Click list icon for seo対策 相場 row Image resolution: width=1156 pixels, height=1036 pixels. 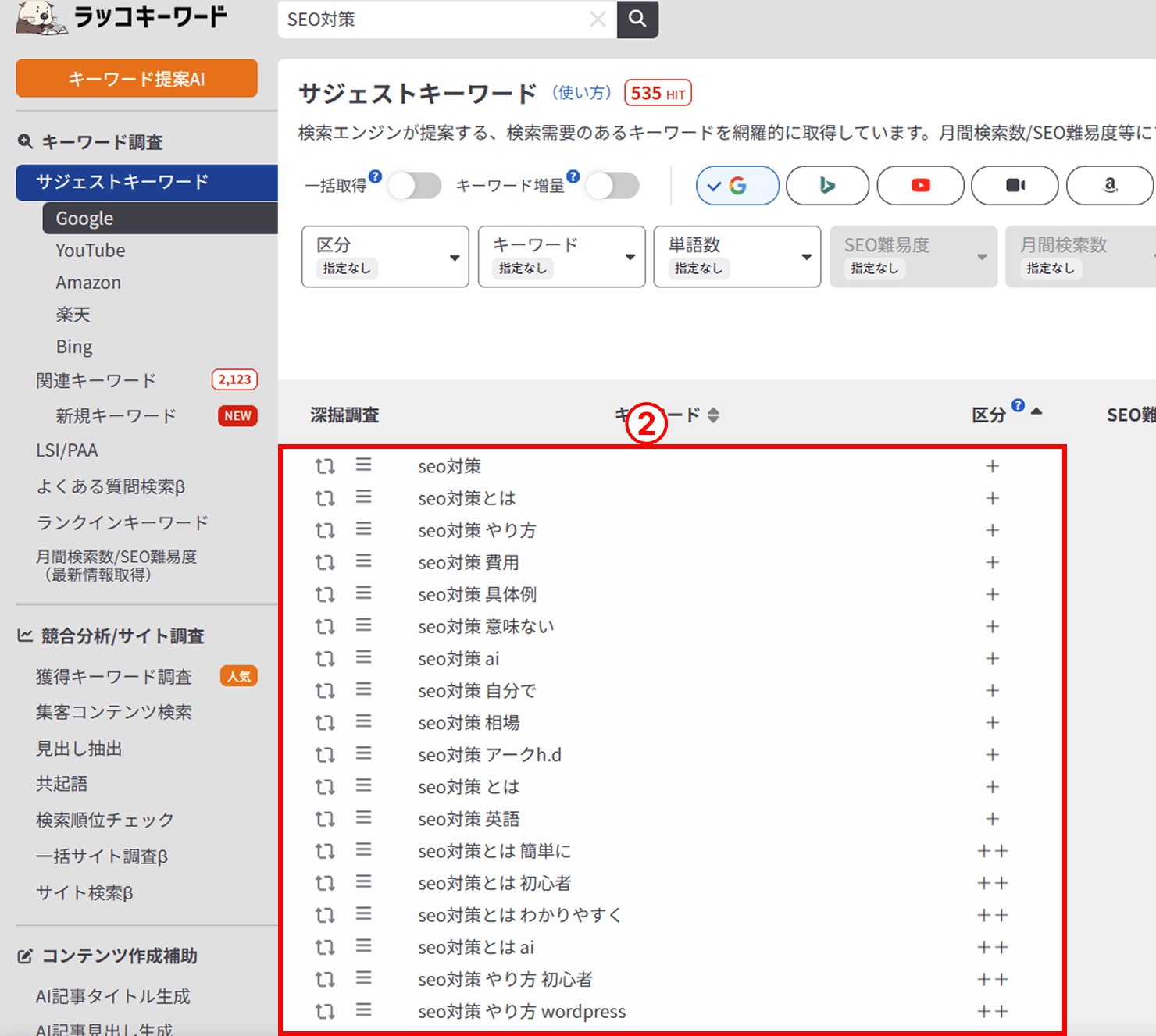(363, 721)
